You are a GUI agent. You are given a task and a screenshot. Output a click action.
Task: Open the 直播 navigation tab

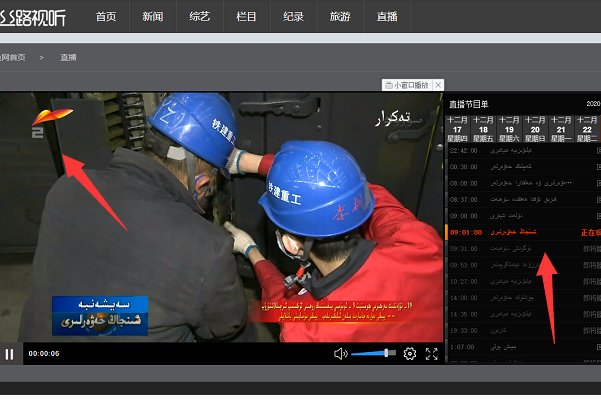pos(387,16)
